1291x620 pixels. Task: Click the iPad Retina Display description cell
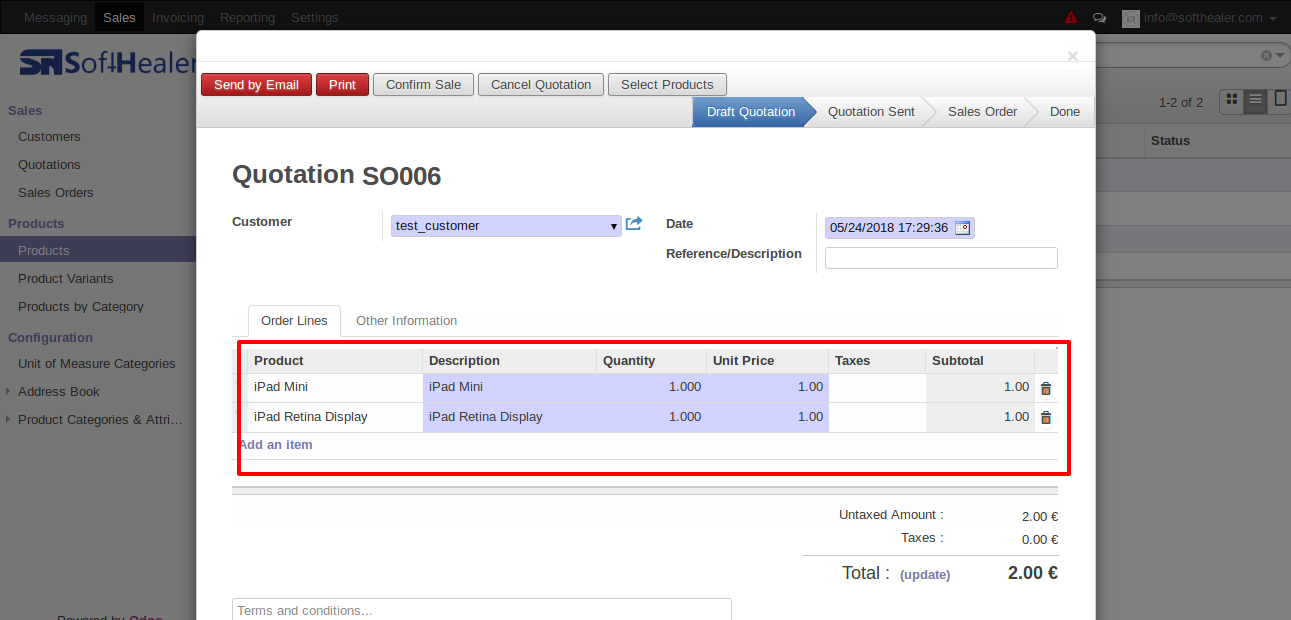point(510,418)
